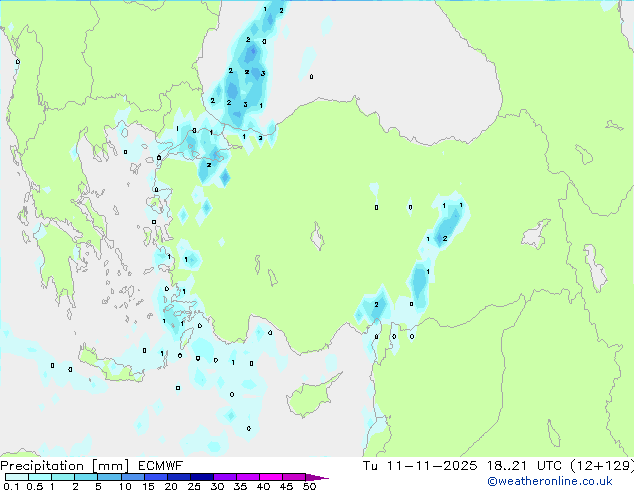634x490 pixels.
Task: Click the '0.1' legend scale number
Action: click(x=11, y=486)
